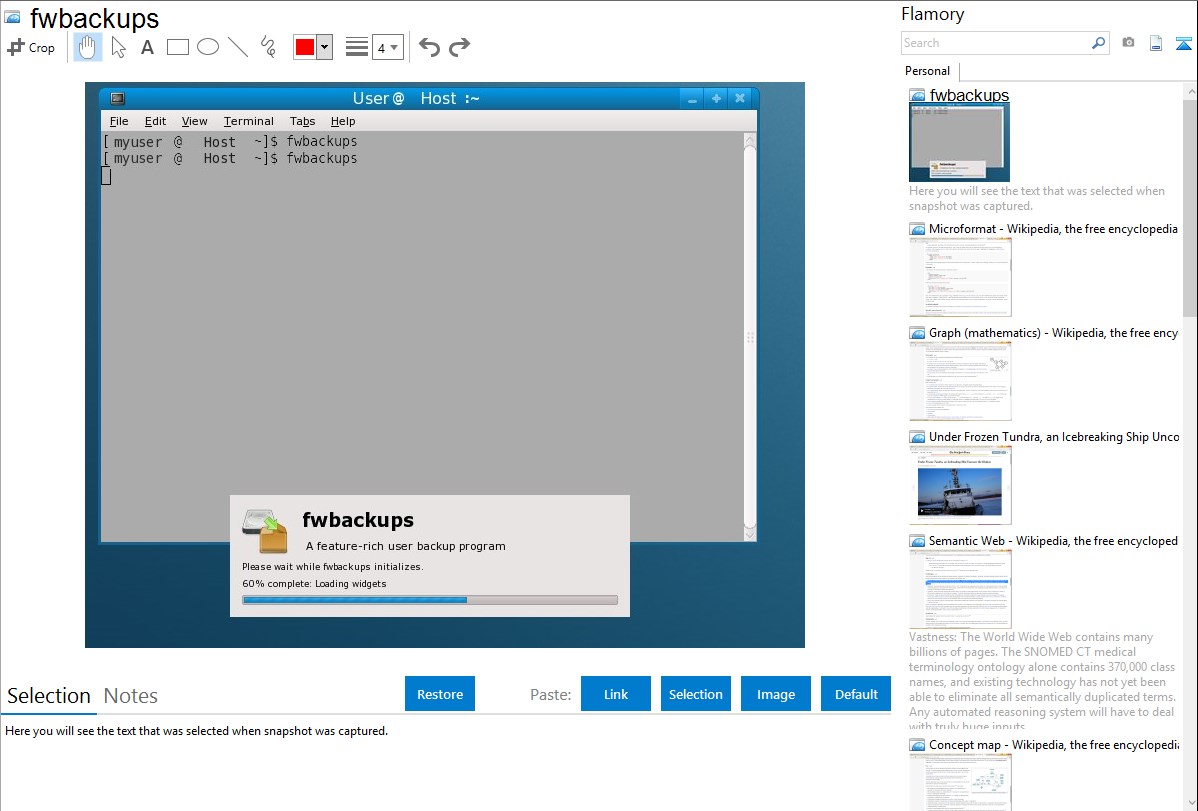Pick the rectangle shape tool
The height and width of the screenshot is (811, 1198).
pyautogui.click(x=177, y=47)
